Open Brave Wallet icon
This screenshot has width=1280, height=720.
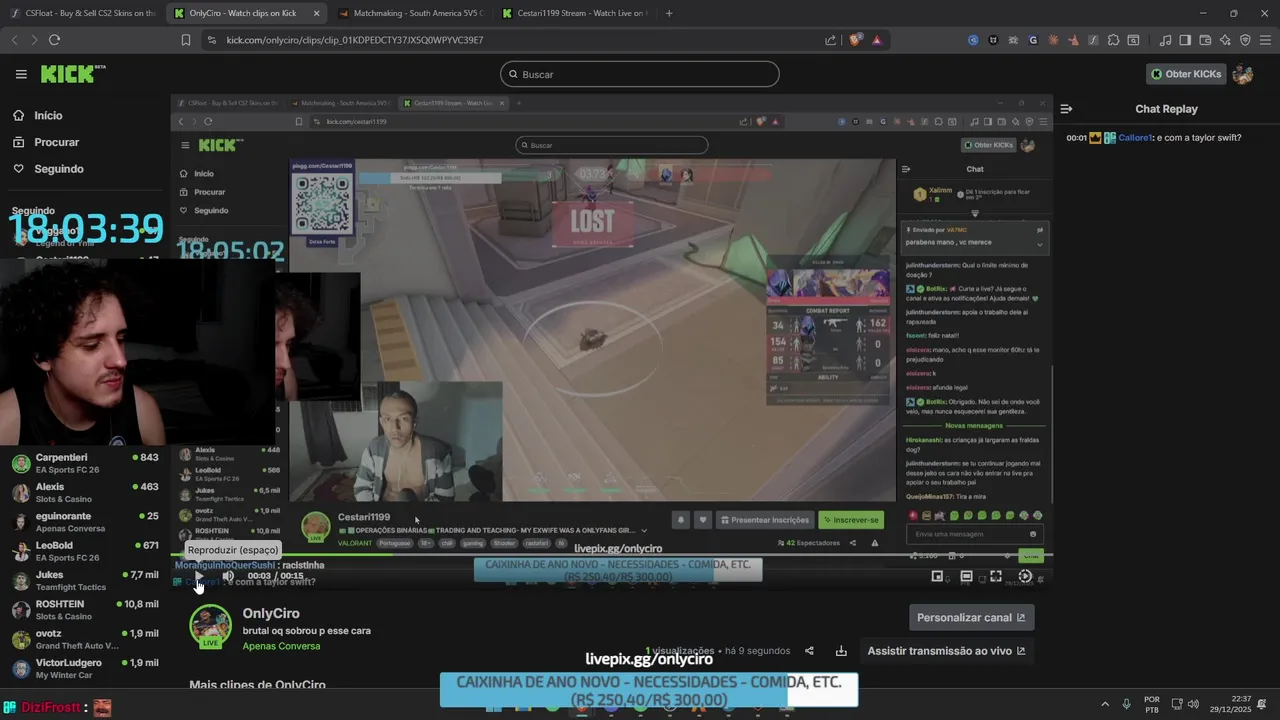pos(1205,40)
